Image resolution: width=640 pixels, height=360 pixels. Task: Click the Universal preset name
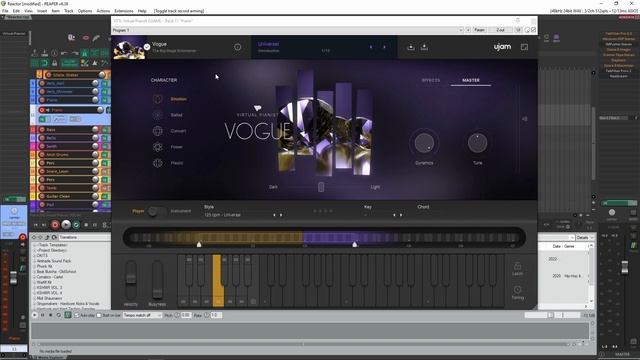pos(268,44)
